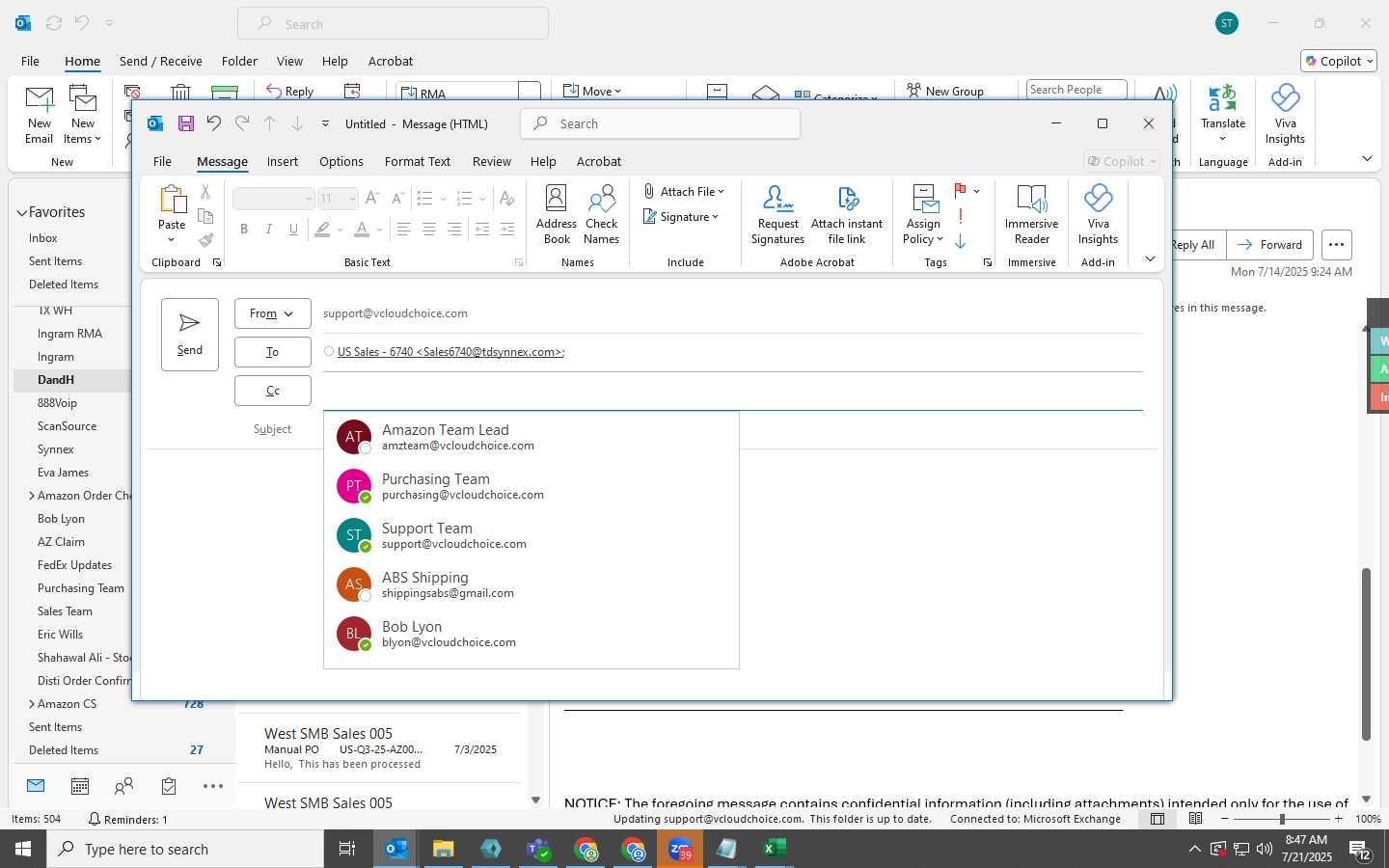
Task: Collapse the message ribbon with the chevron
Action: (1150, 258)
